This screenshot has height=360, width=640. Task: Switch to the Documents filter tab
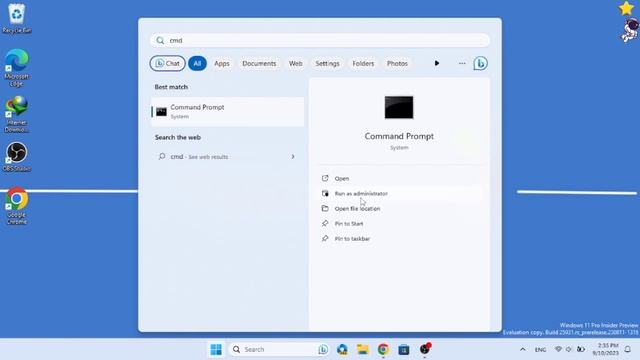(x=259, y=64)
